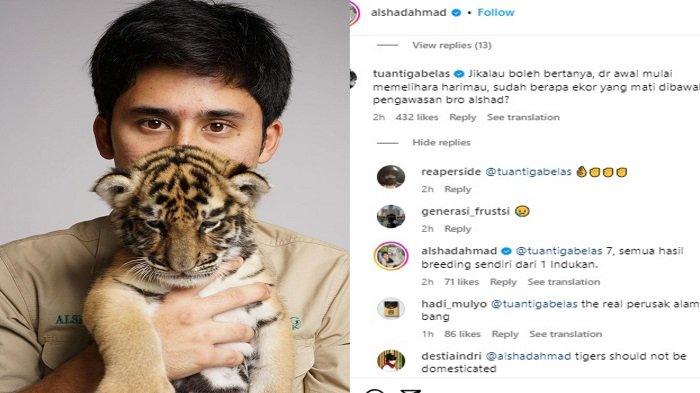This screenshot has height=393, width=700.
Task: Click verified badge next to alshadahmad header
Action: (456, 13)
